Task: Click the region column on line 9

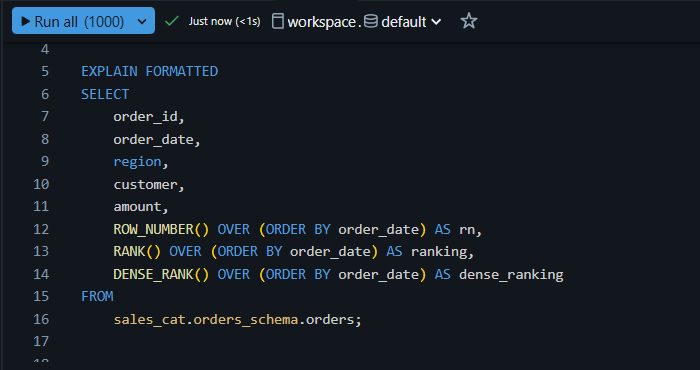Action: [x=137, y=162]
